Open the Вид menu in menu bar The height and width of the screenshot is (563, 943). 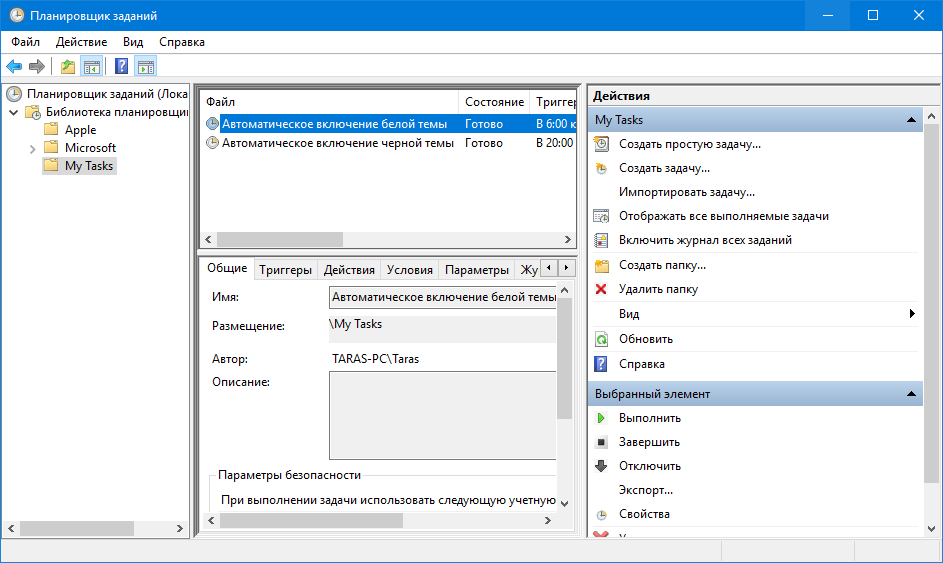(133, 42)
